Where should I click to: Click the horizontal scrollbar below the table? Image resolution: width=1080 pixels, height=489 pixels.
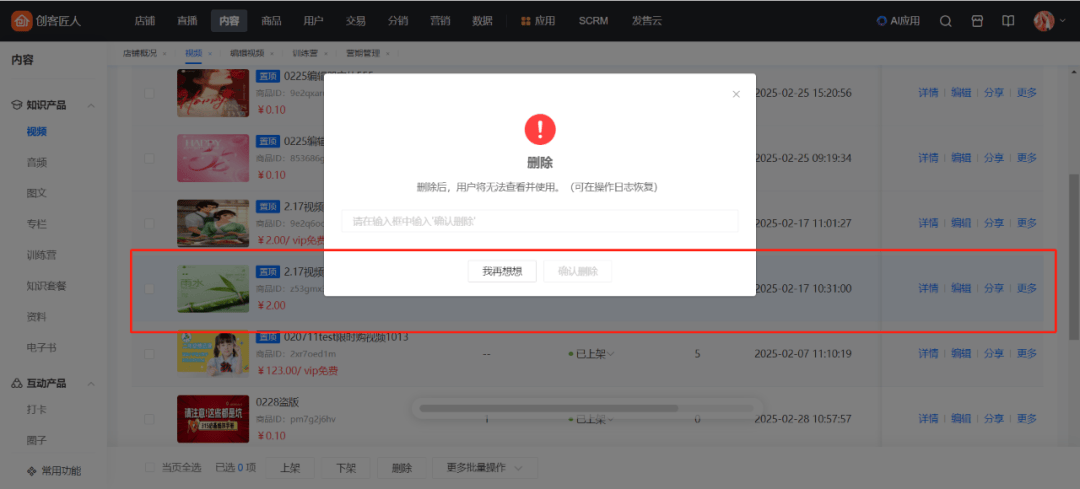coord(548,408)
